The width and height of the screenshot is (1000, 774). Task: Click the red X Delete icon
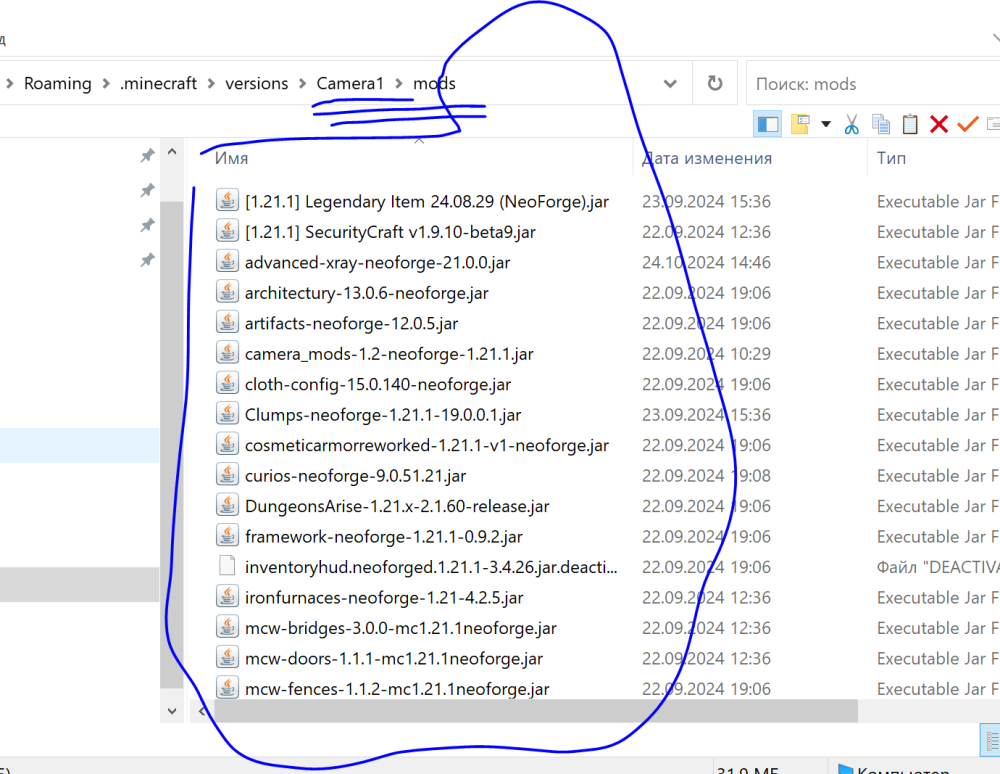pyautogui.click(x=939, y=124)
